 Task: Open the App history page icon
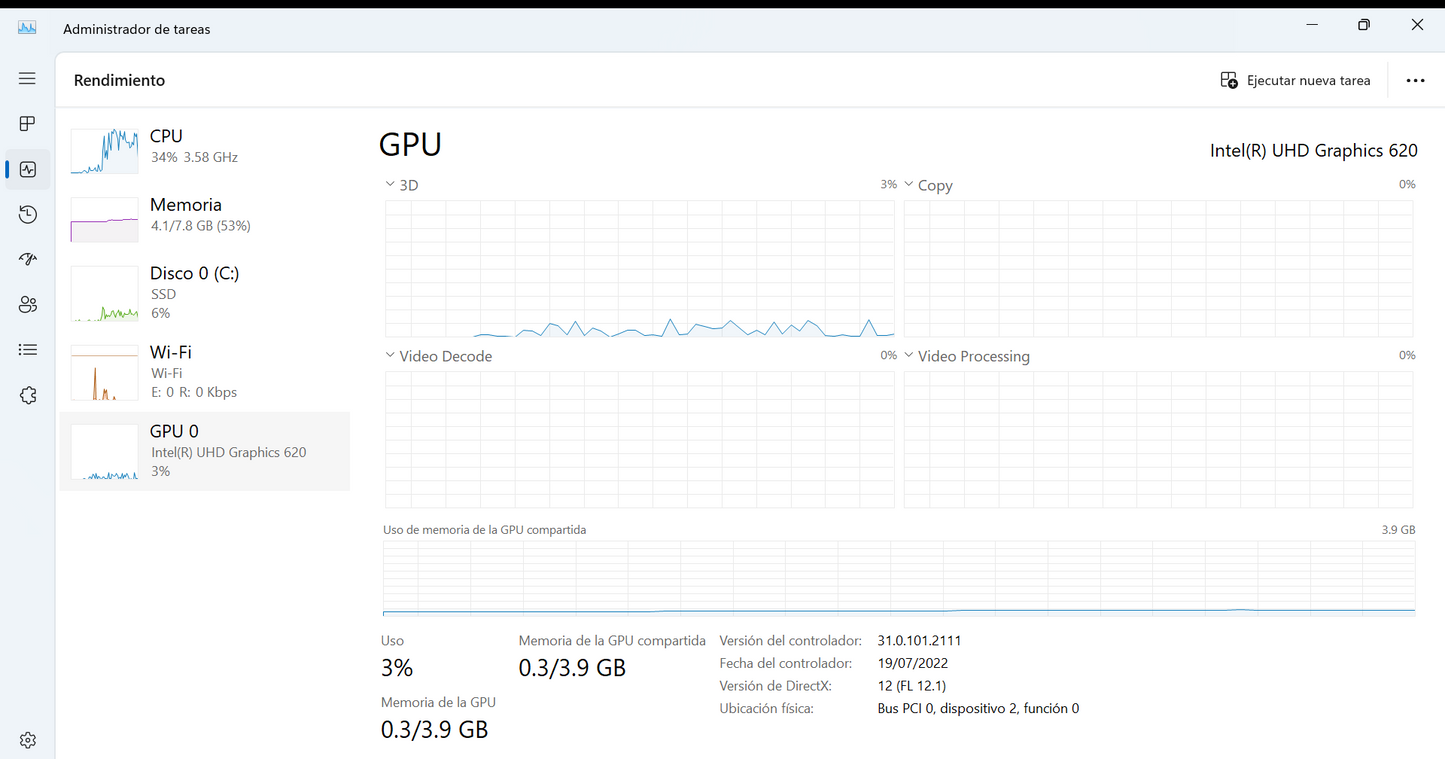pyautogui.click(x=27, y=215)
